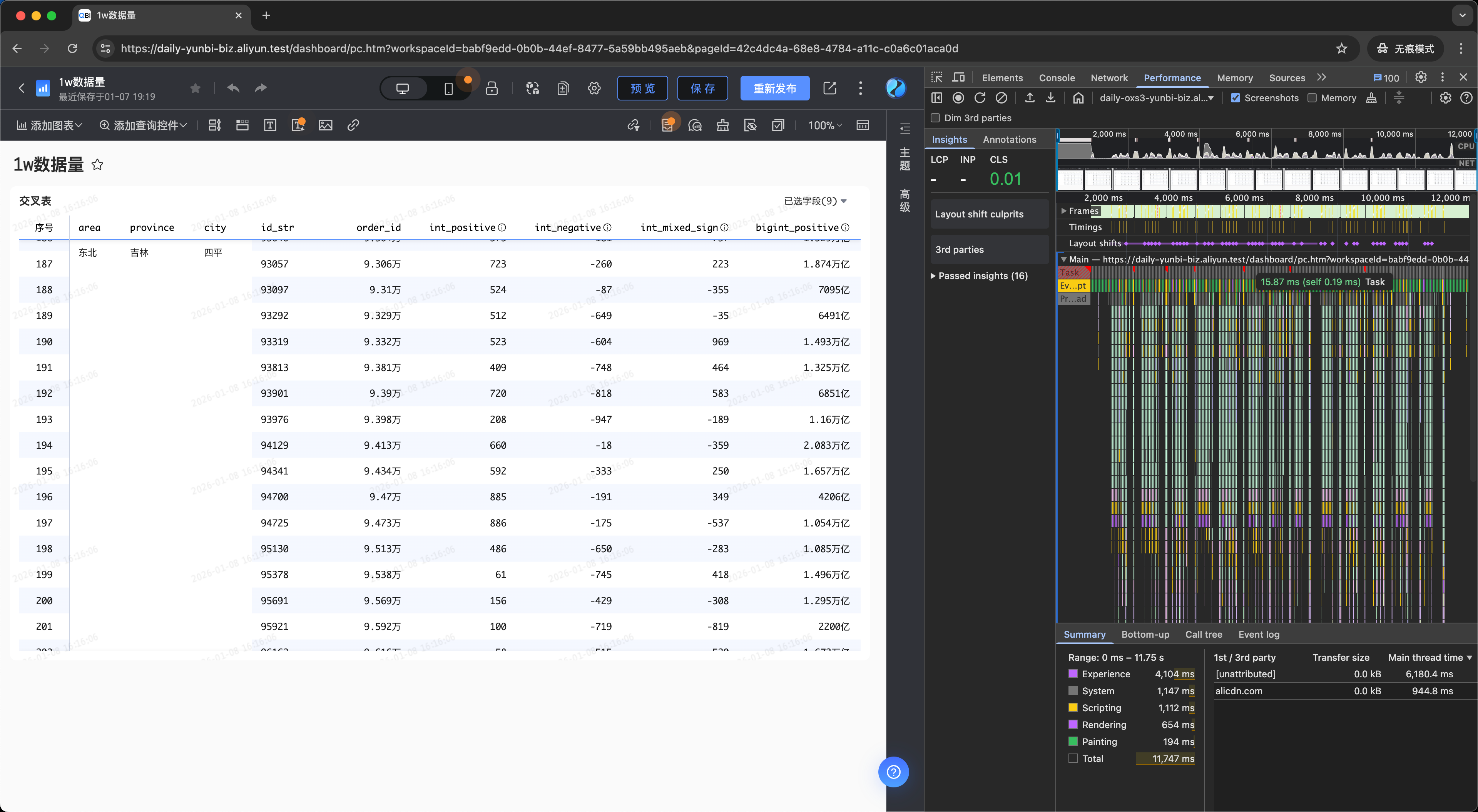Viewport: 1478px width, 812px height.
Task: Expand the Frames track
Action: click(1064, 211)
